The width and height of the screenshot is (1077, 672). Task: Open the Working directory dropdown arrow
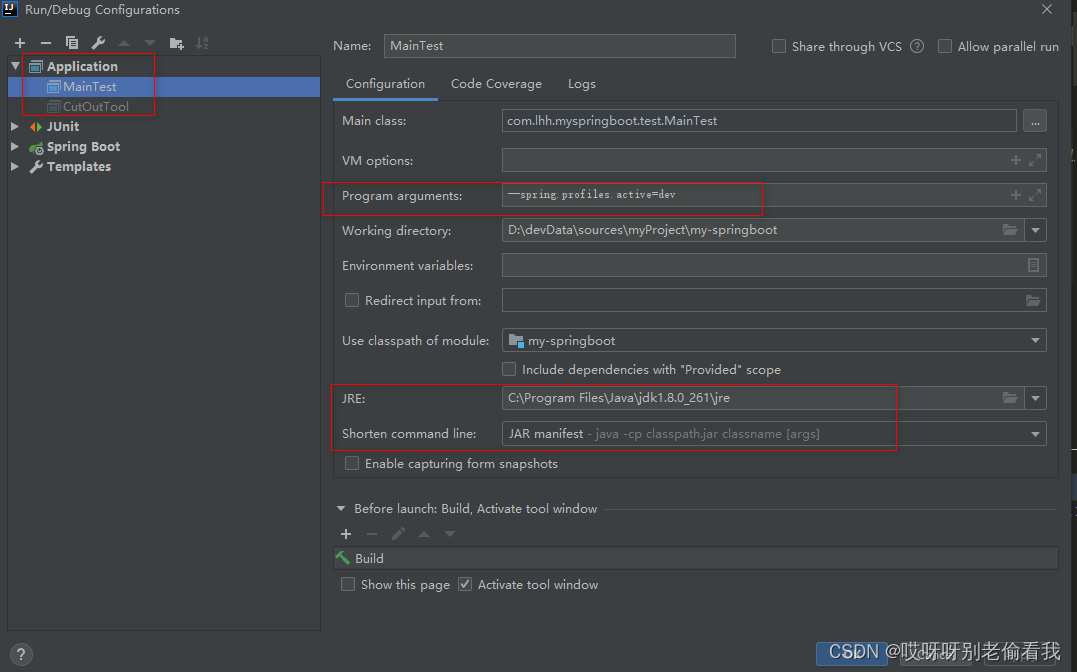1035,230
